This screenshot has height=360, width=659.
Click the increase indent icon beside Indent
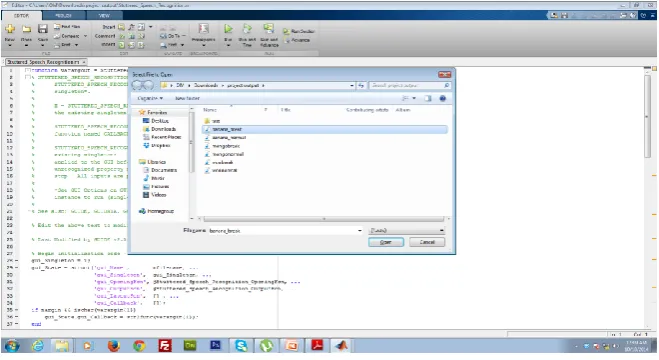[x=121, y=45]
